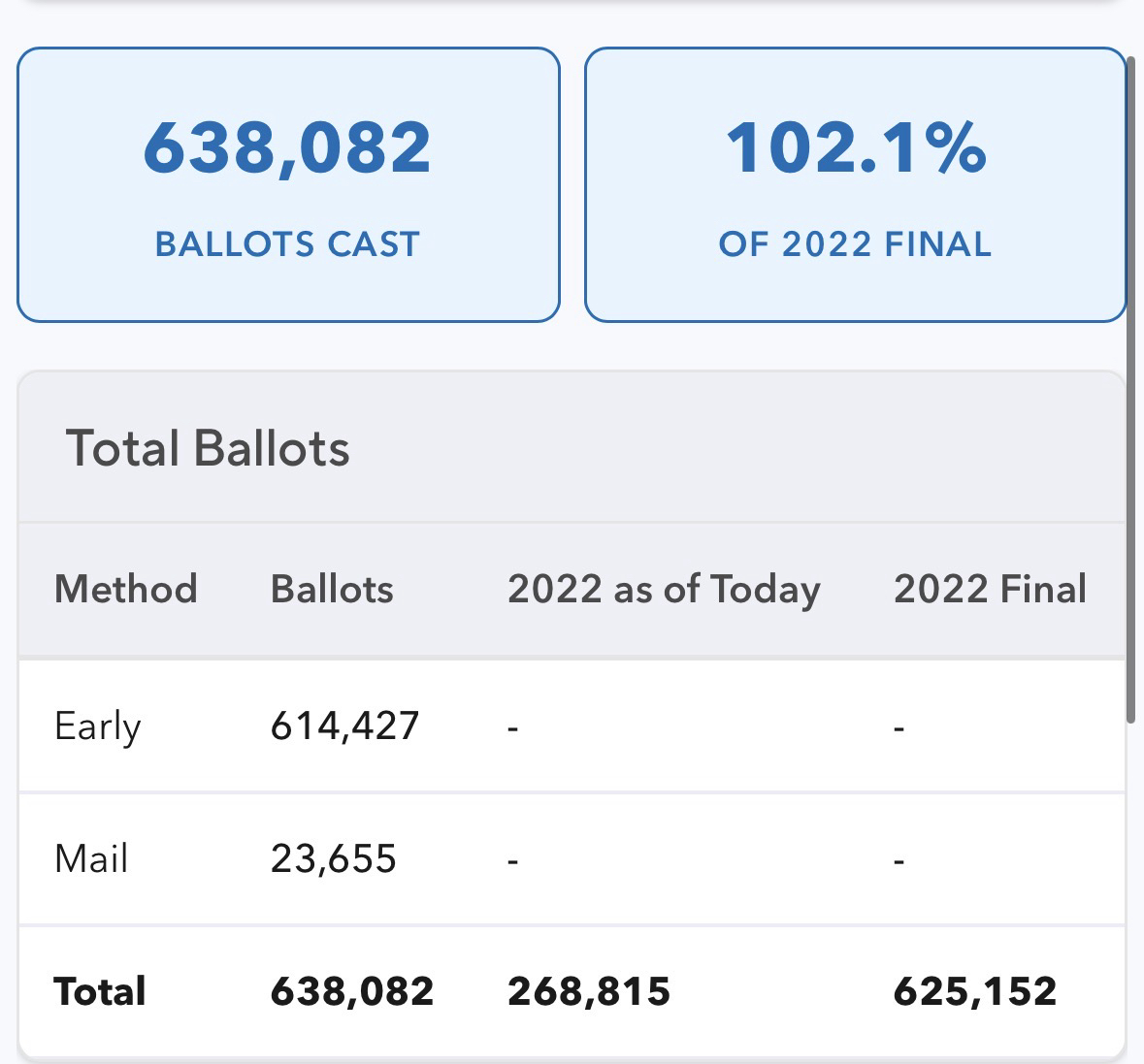Click the Ballots column header

coord(332,590)
